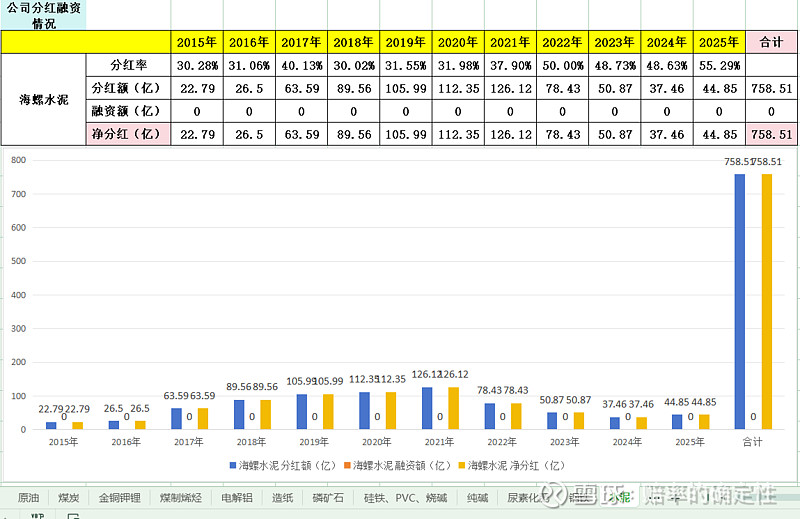Click the yellow 2022年 bar in chart
This screenshot has height=519, width=800.
(516, 416)
